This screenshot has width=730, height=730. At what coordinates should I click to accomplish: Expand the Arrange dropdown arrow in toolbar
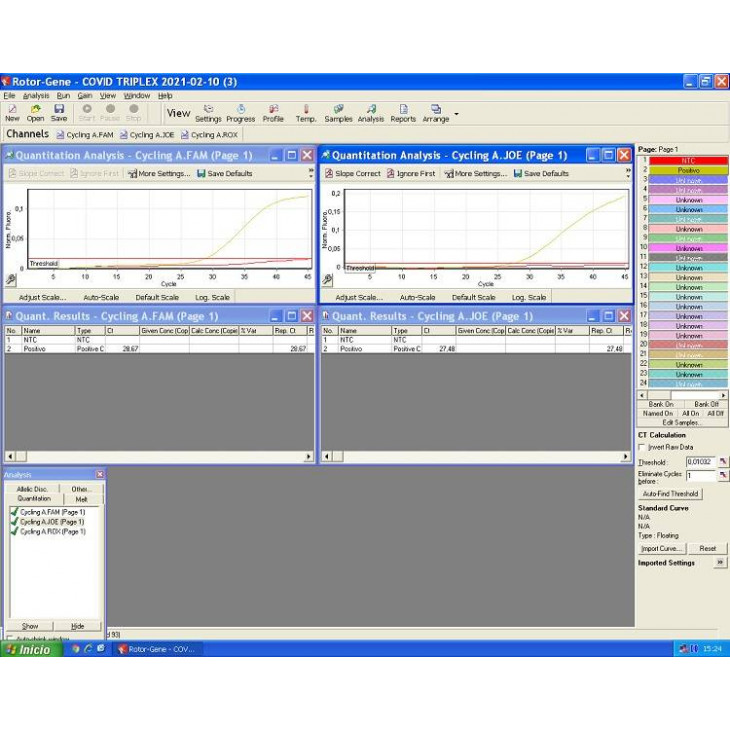(x=456, y=114)
